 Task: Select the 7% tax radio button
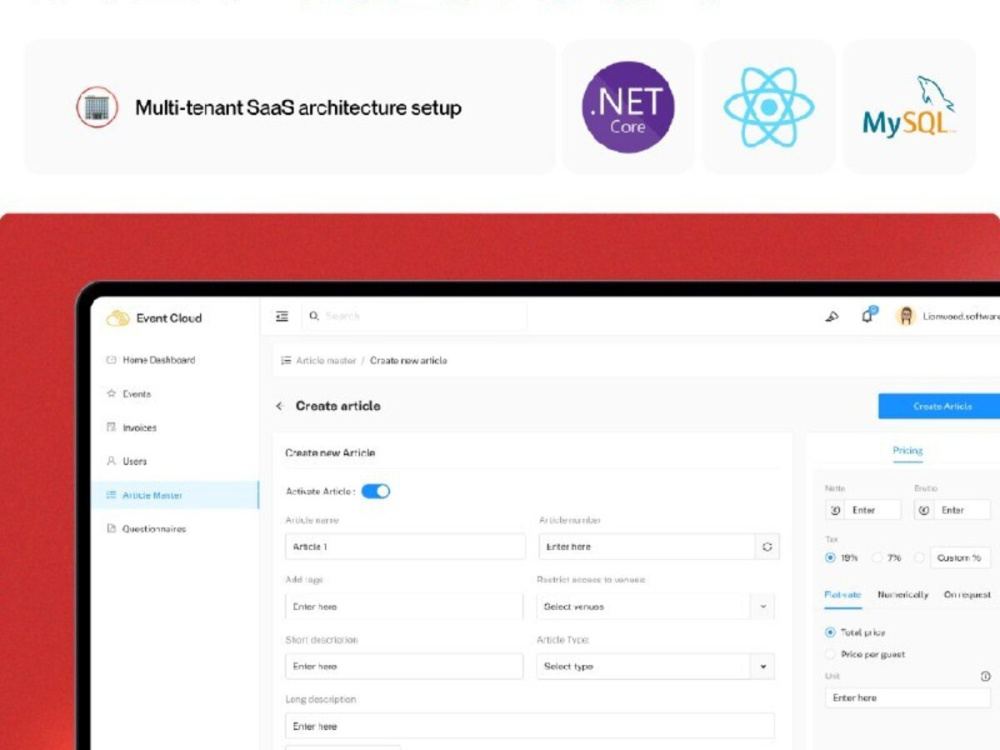coord(878,557)
